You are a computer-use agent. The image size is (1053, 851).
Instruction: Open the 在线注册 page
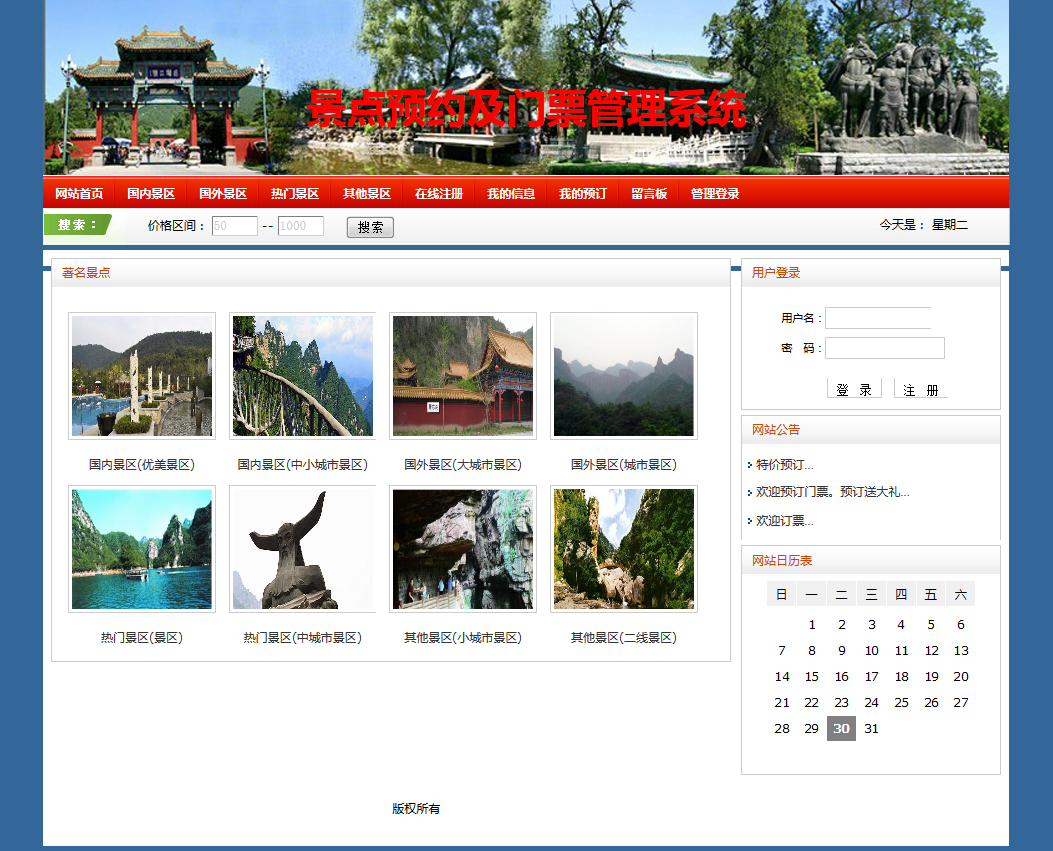click(x=439, y=193)
